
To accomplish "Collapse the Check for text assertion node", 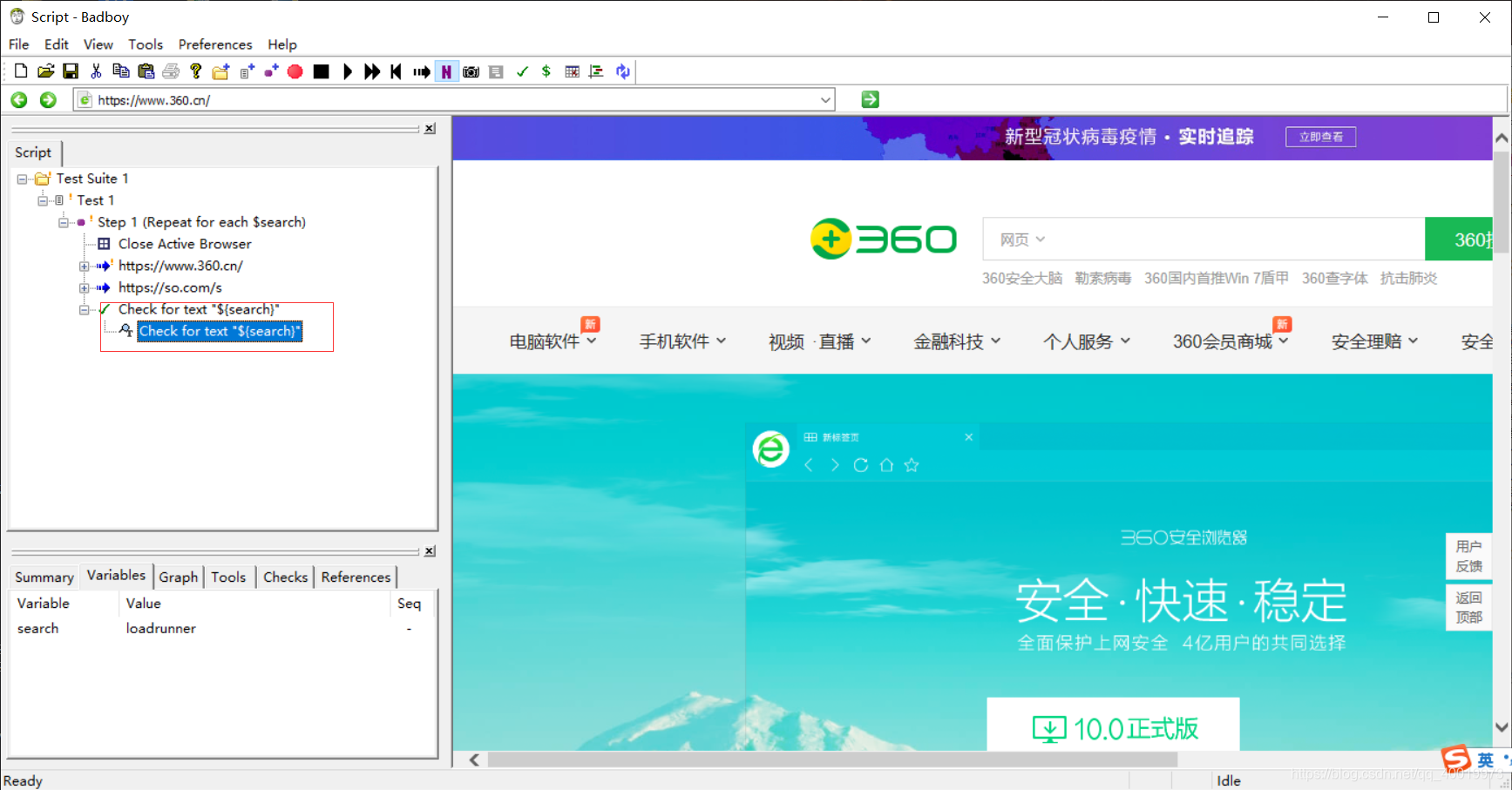I will pos(85,310).
